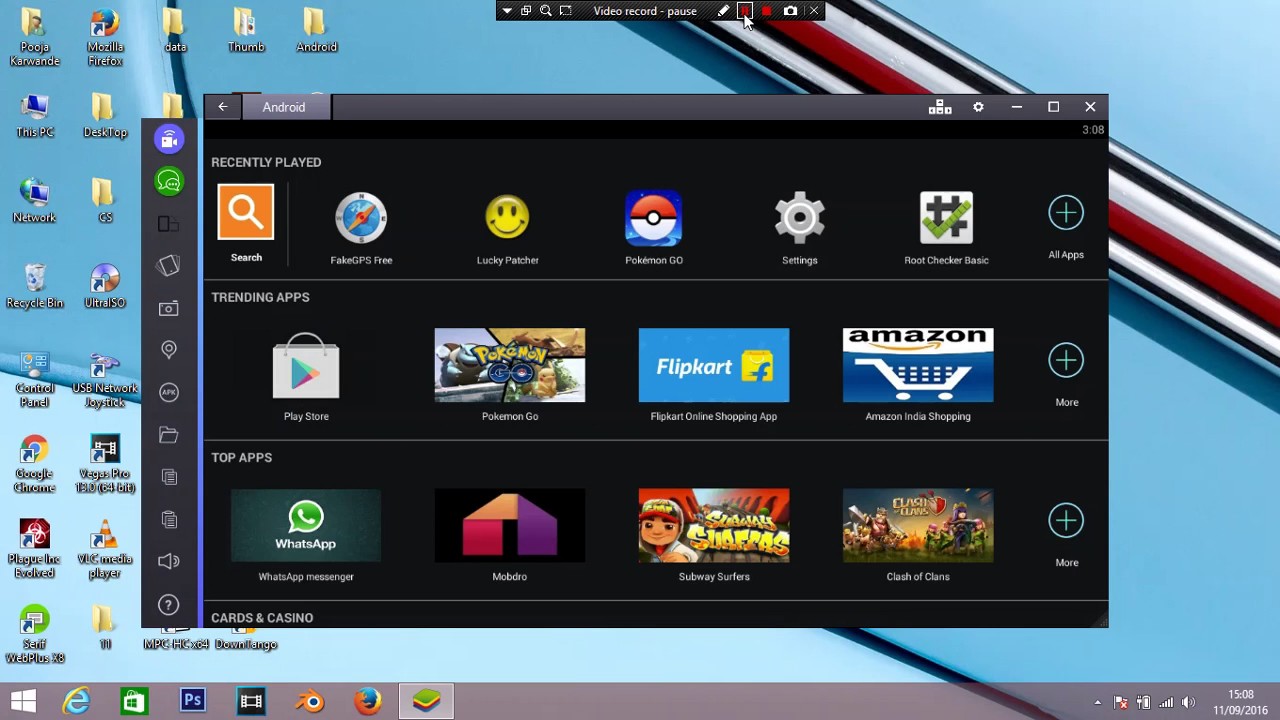Stop the video recording
Viewport: 1280px width, 720px height.
[766, 11]
